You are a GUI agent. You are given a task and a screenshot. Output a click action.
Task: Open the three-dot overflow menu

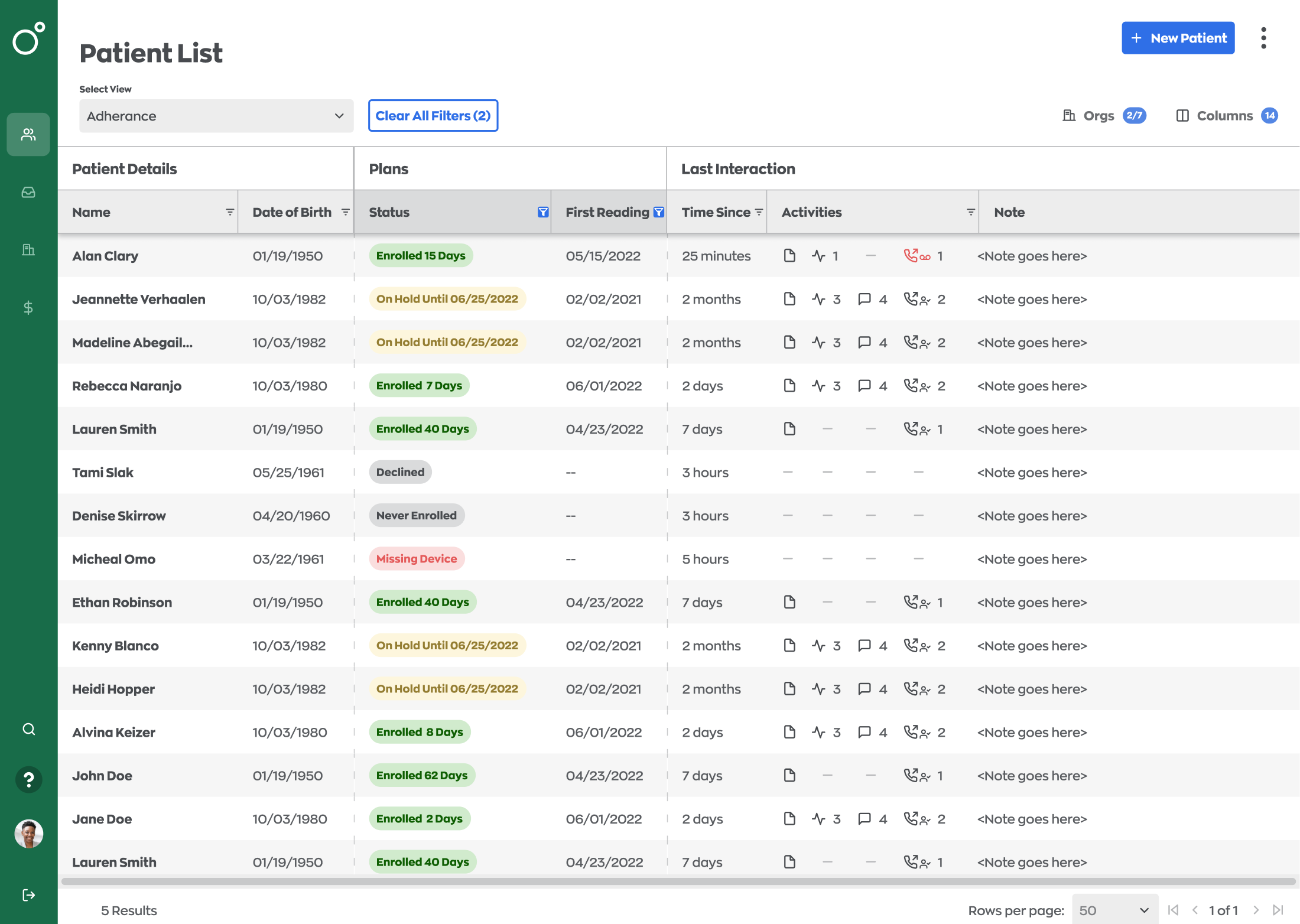tap(1264, 37)
